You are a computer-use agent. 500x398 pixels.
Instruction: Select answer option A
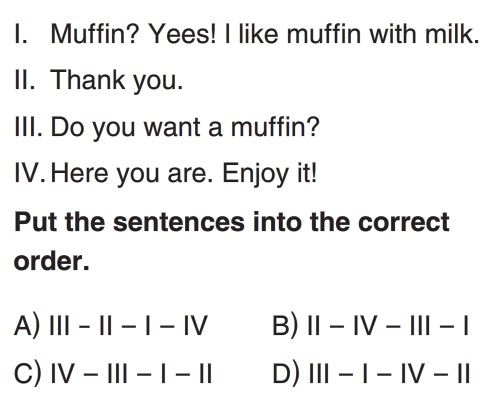tap(111, 326)
